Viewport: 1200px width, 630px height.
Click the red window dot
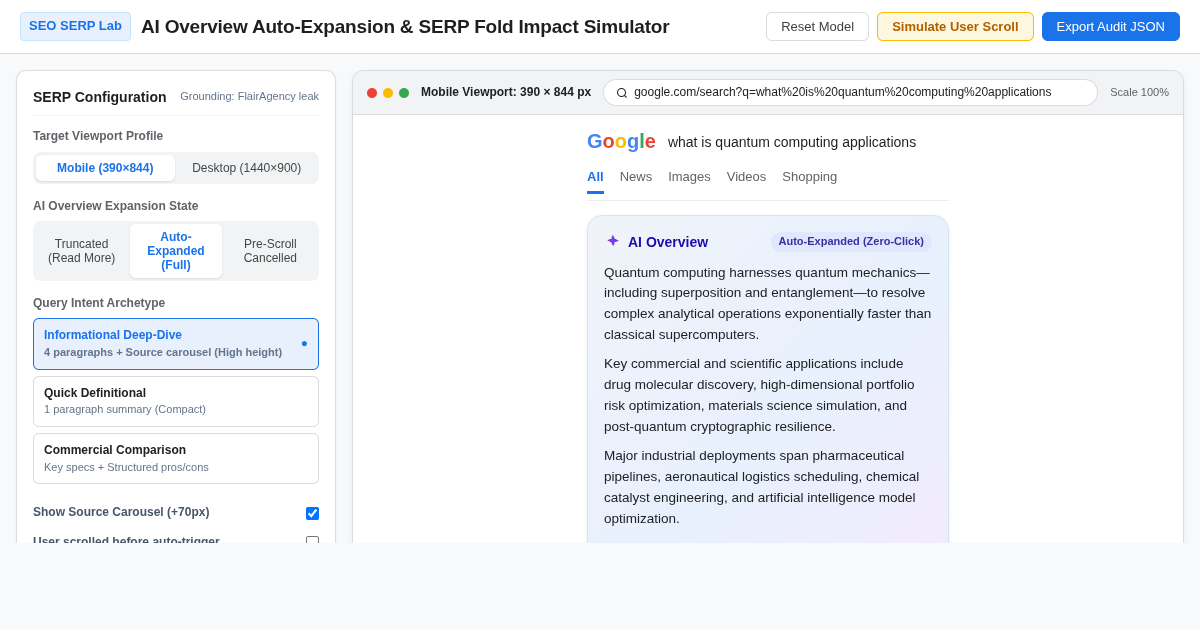coord(372,93)
